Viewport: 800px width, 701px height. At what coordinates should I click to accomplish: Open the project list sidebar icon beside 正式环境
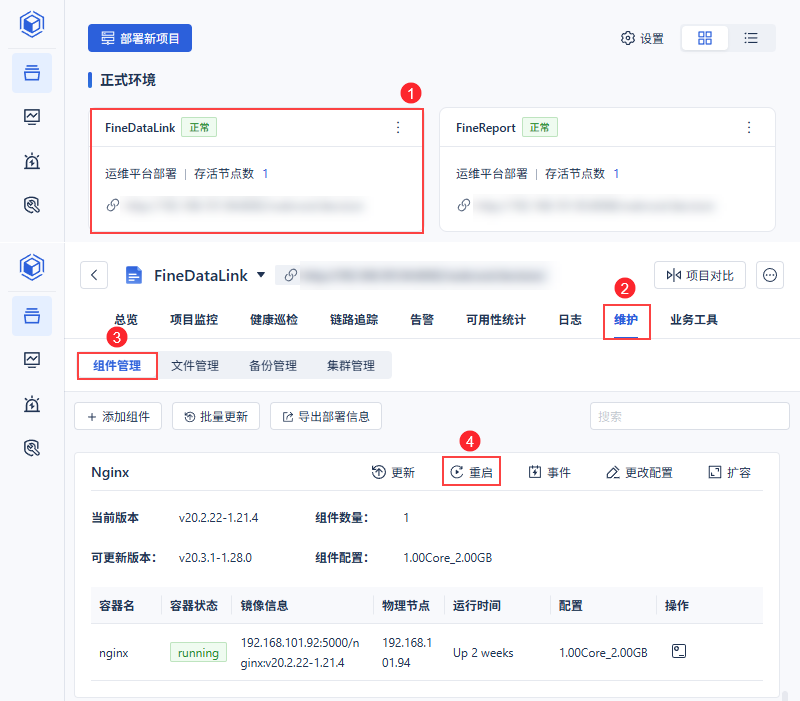[32, 73]
